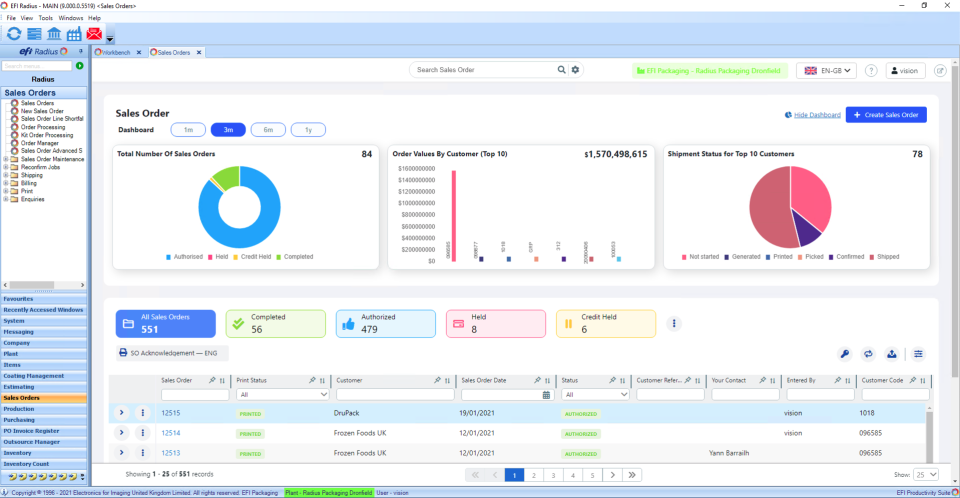Open the View menu

27,18
